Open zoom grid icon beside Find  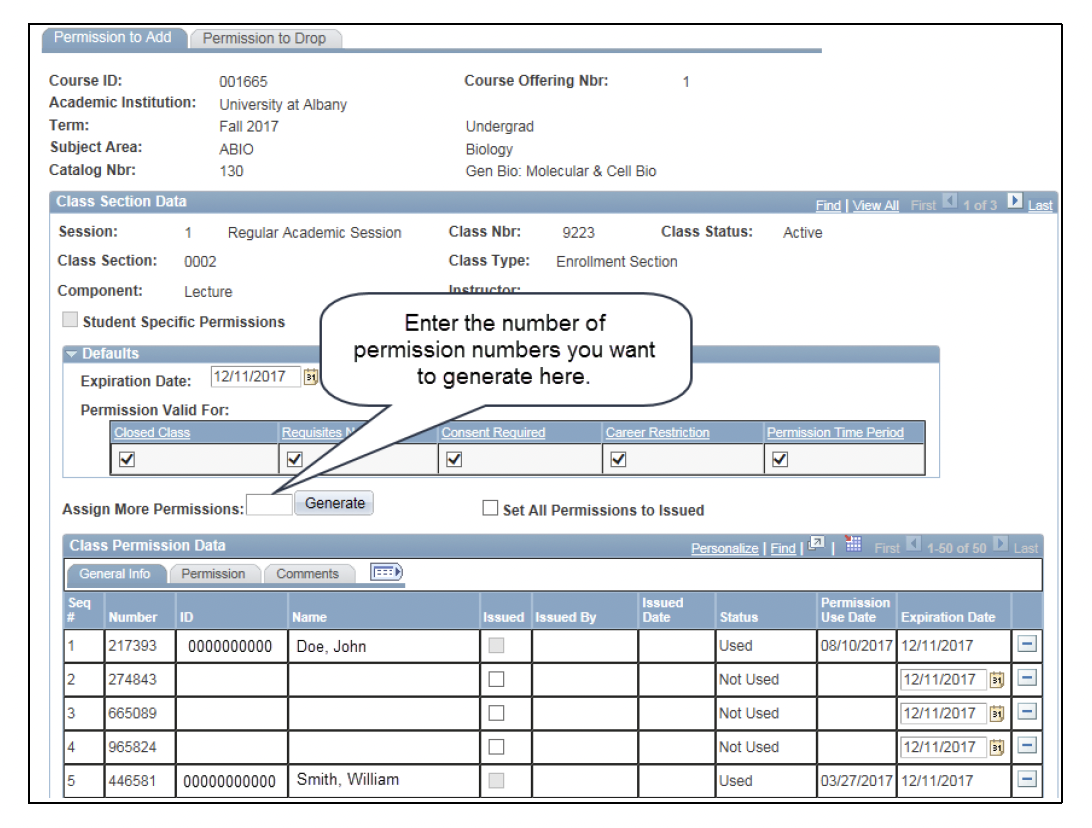[x=816, y=545]
